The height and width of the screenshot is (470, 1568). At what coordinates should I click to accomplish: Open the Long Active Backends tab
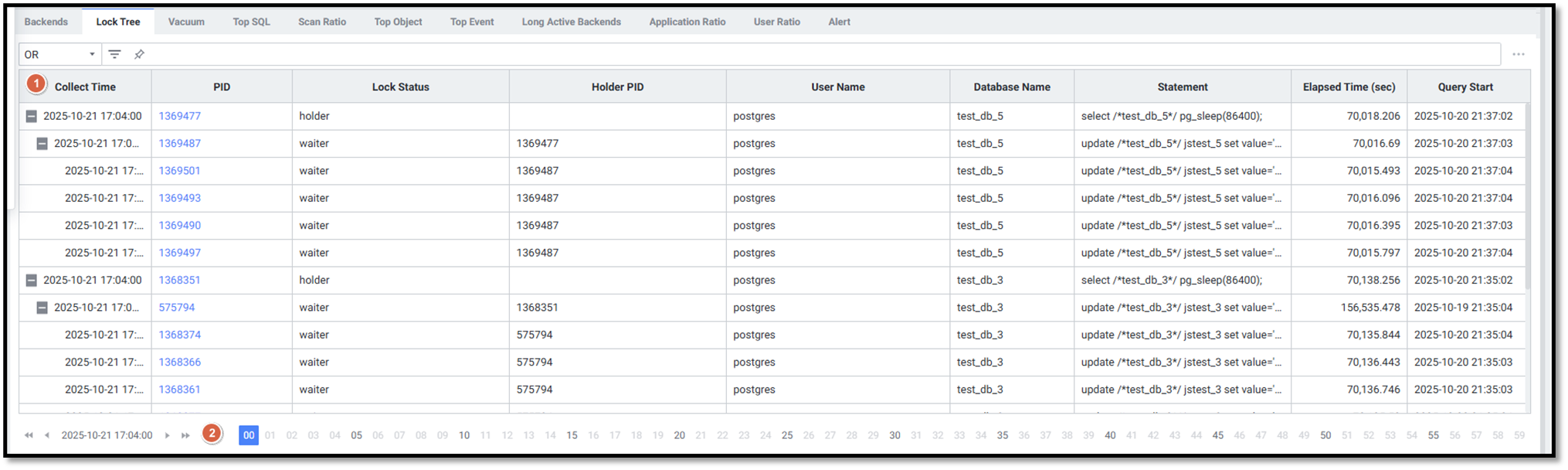pyautogui.click(x=571, y=22)
